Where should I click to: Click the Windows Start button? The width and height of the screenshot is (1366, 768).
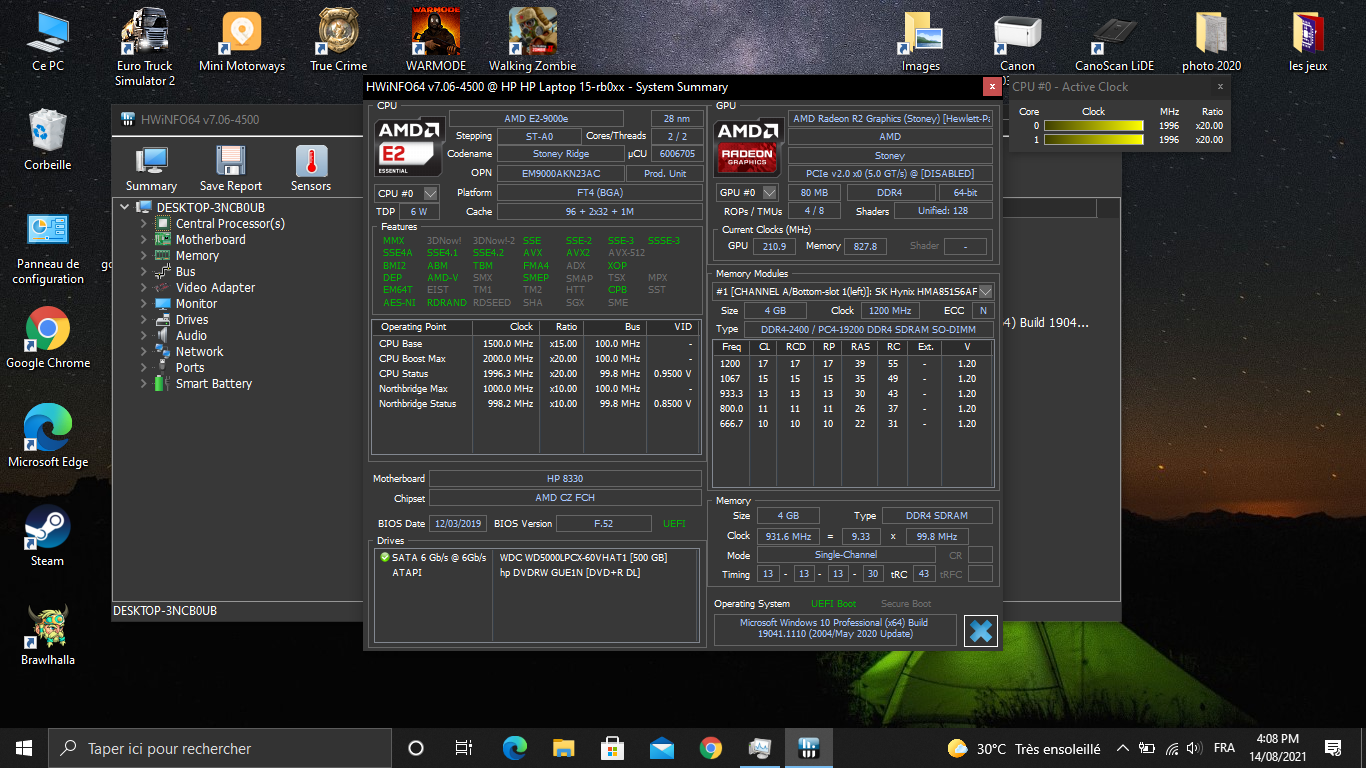[x=24, y=748]
